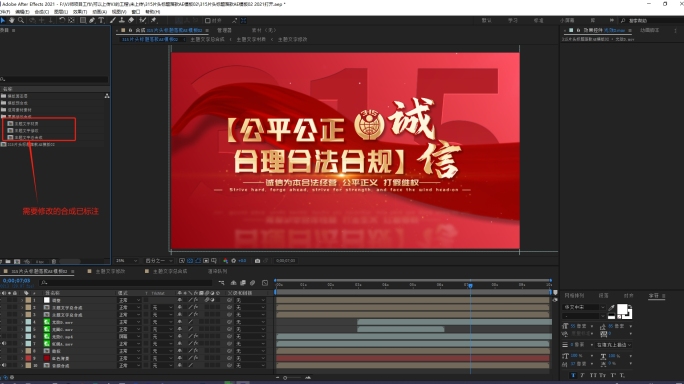Switch to the 字符 panel tab
Screen dimensions: 684x384
653,296
